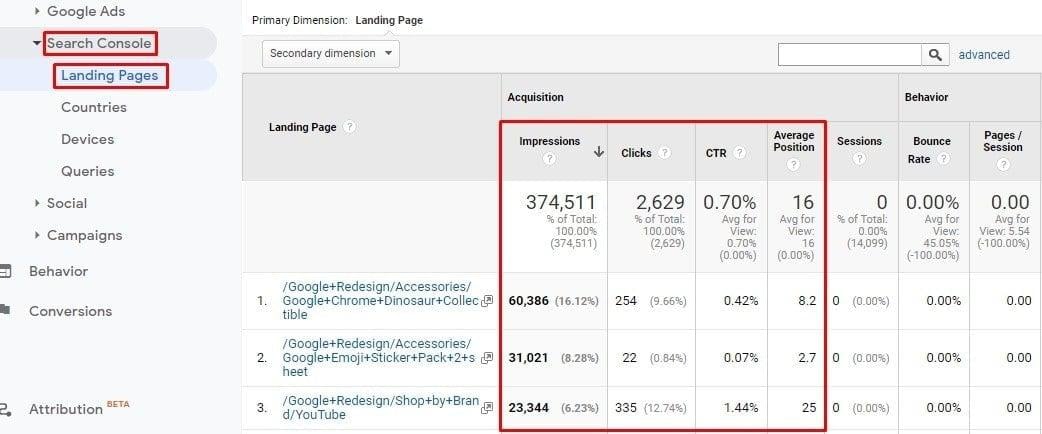Open Conversions reports section
Viewport: 1042px width, 434px height.
[x=70, y=311]
